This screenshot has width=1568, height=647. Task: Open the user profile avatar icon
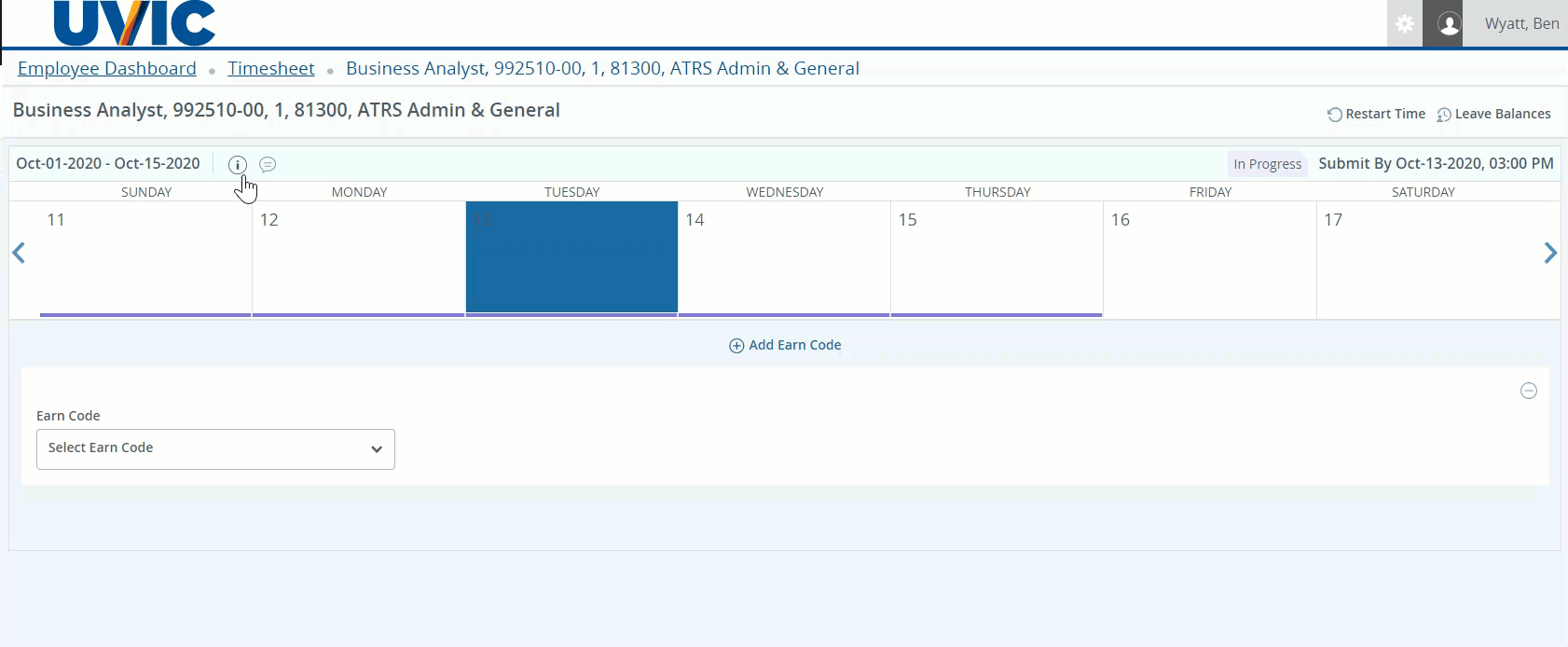click(1449, 24)
